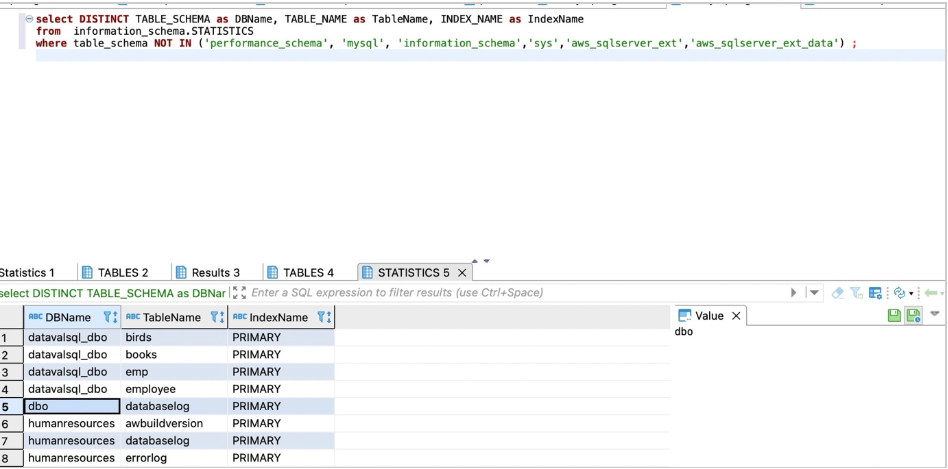Select the 'books' cell
This screenshot has height=469, width=948.
(x=174, y=354)
